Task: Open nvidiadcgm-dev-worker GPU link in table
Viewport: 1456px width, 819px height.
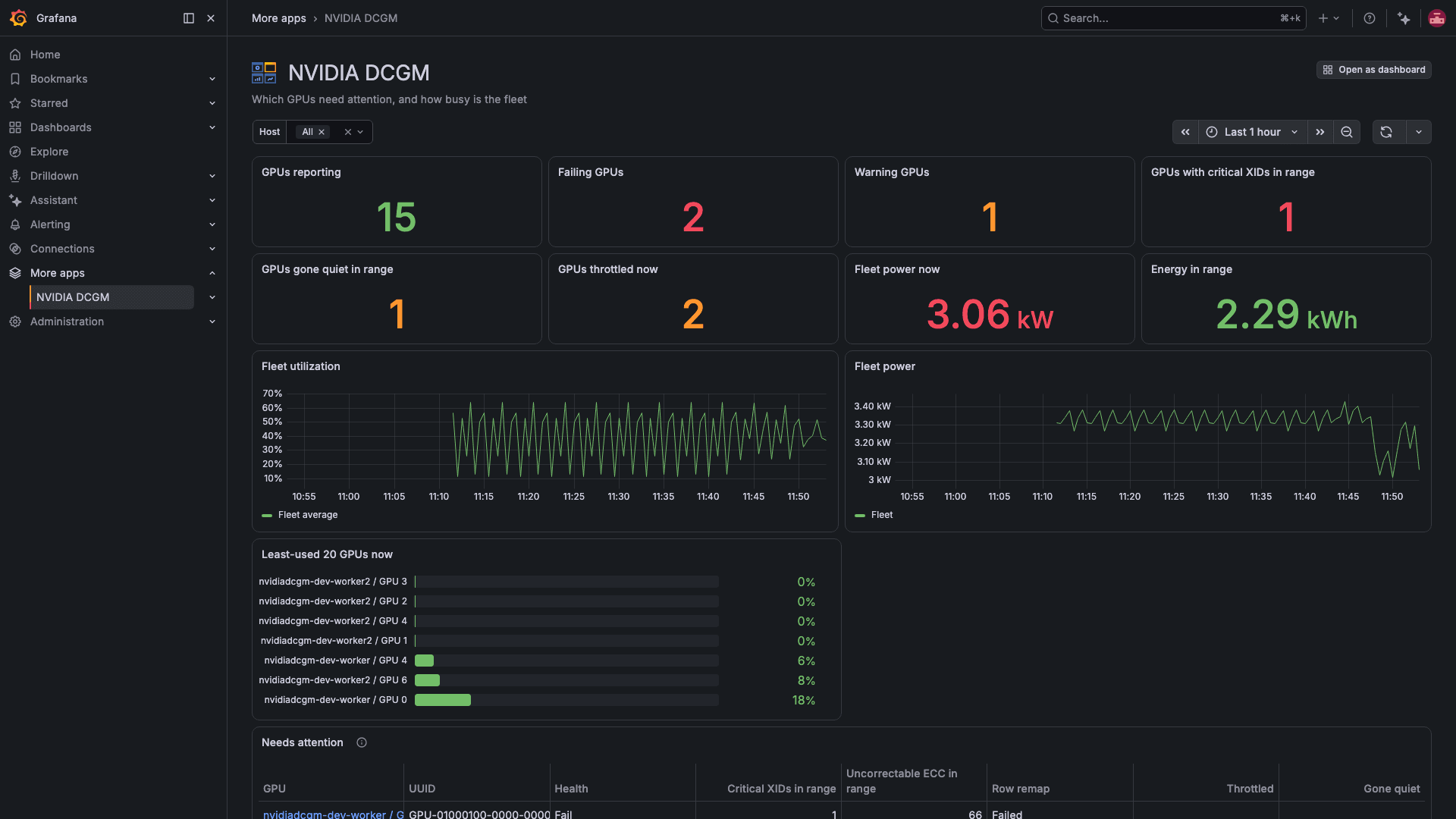Action: (x=333, y=814)
